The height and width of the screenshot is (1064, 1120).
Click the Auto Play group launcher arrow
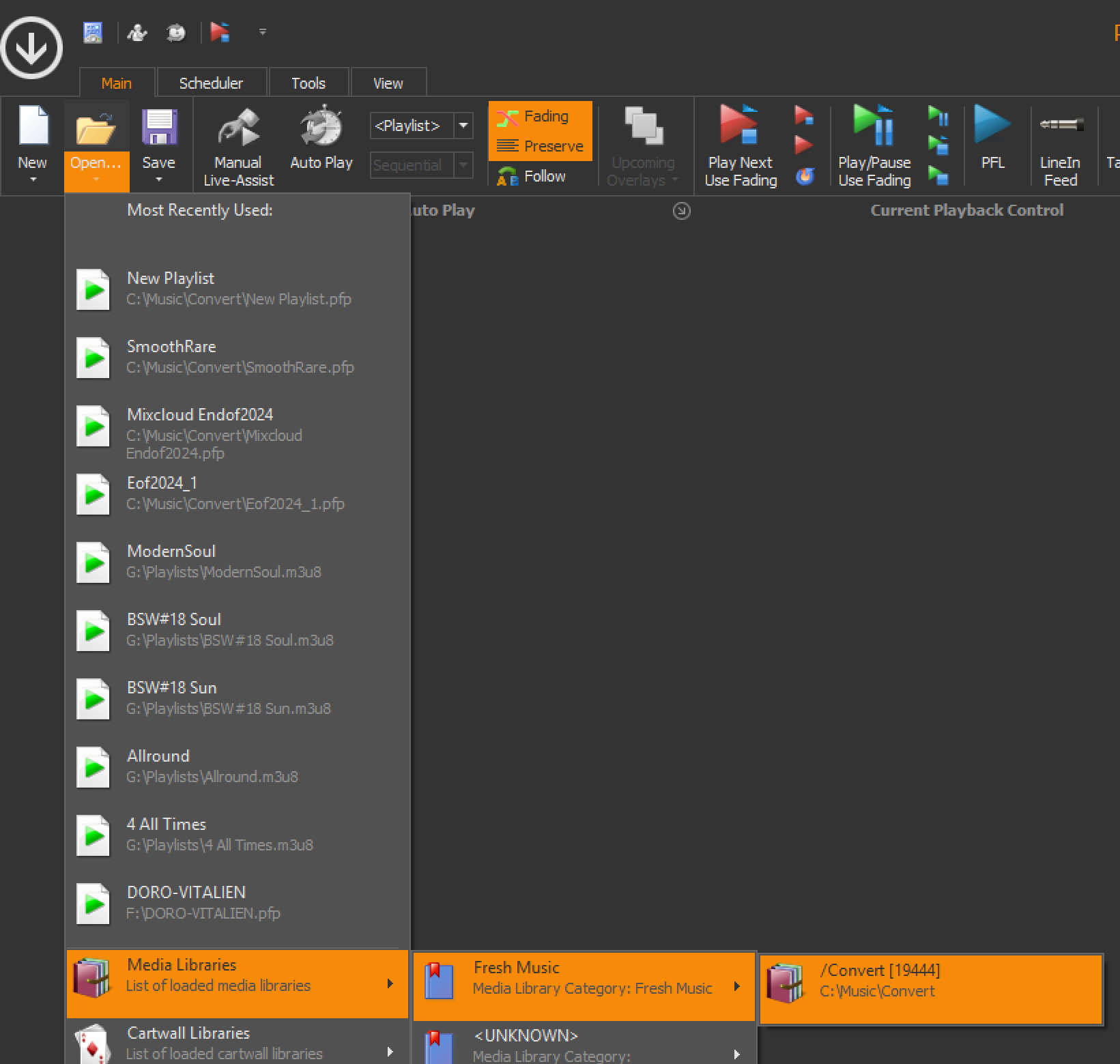tap(681, 211)
